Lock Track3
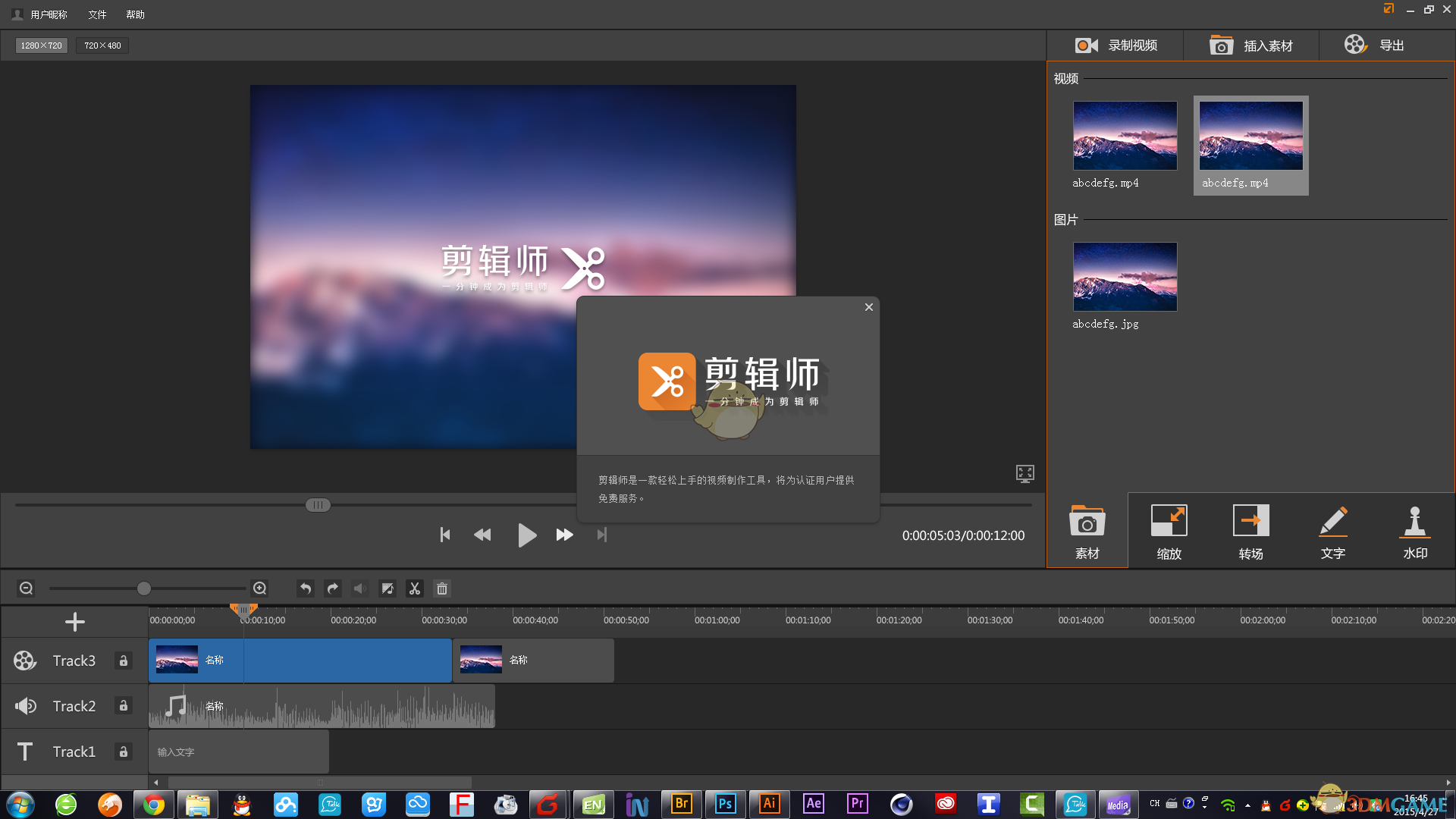 coord(123,661)
